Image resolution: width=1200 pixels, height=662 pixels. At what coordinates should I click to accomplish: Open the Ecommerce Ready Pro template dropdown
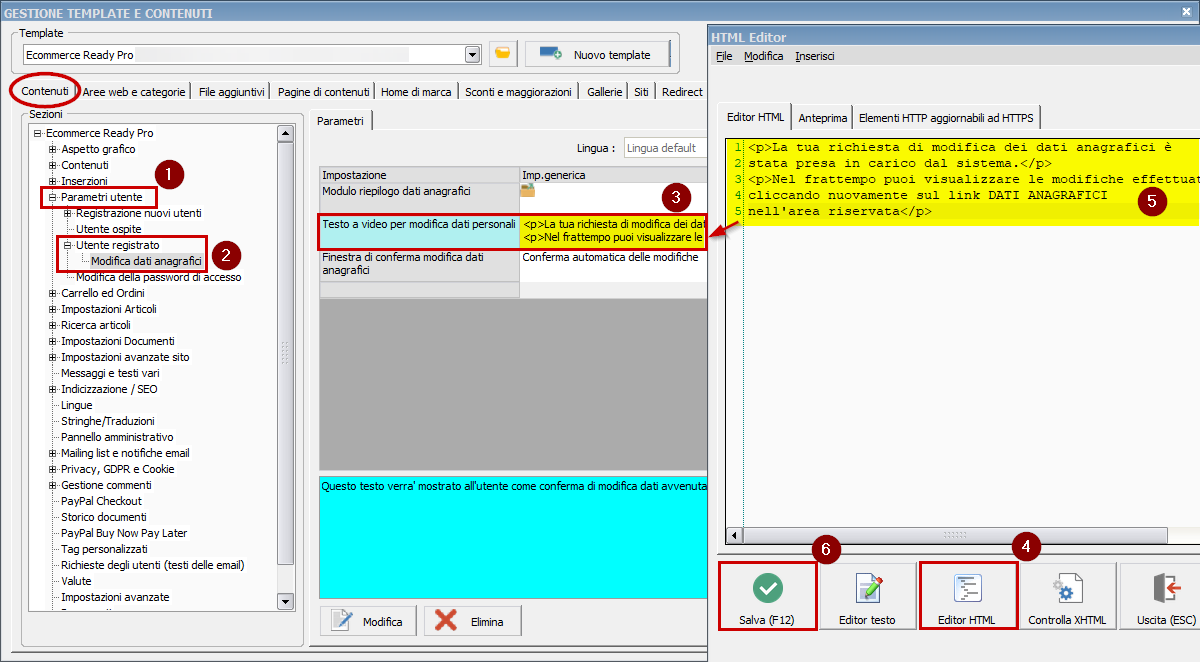pos(472,54)
